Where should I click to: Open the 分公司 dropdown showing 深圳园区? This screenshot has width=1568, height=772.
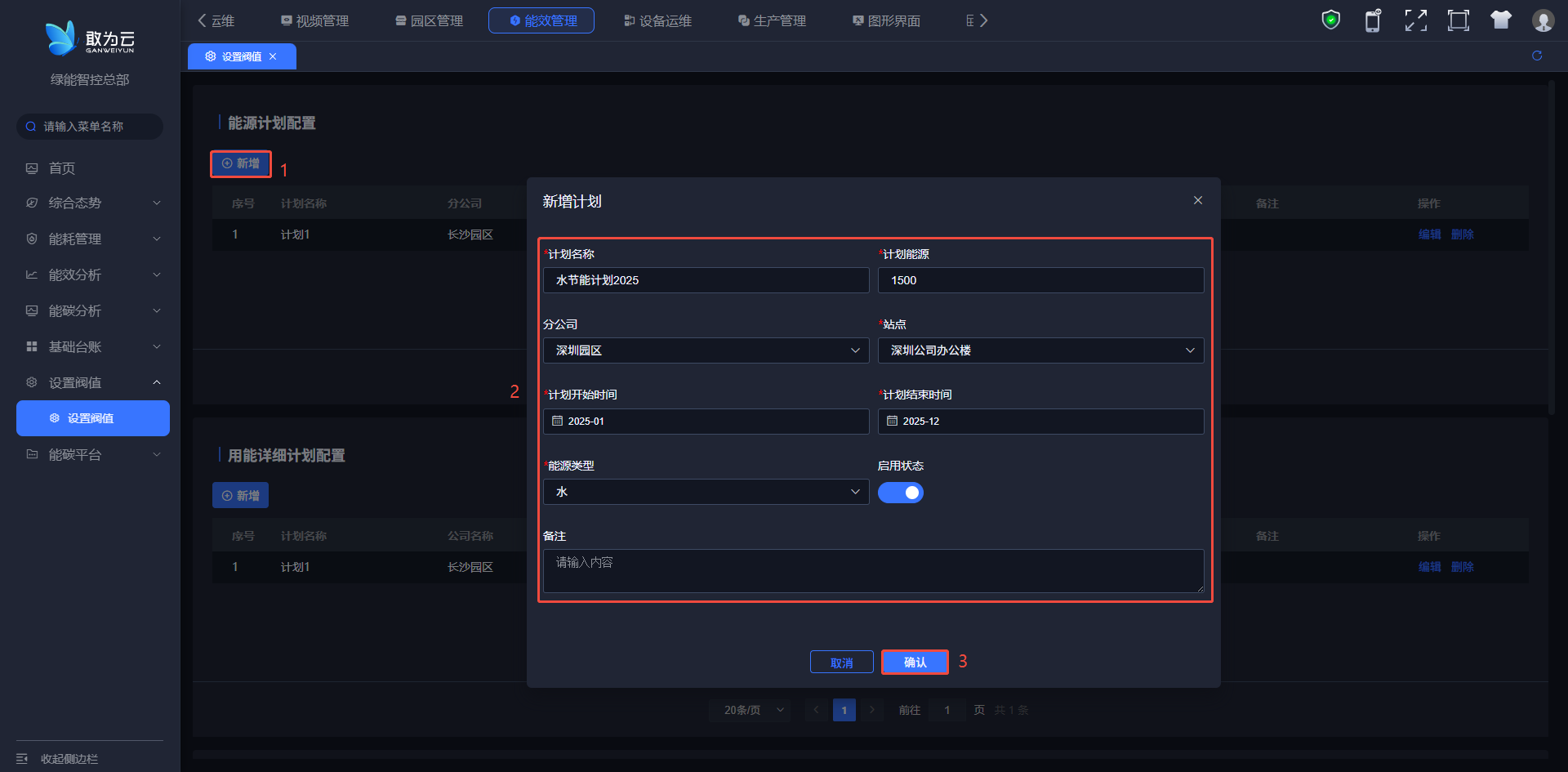[706, 350]
